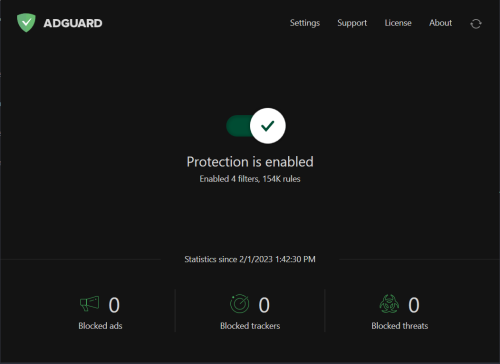Open the License menu item

click(x=398, y=23)
